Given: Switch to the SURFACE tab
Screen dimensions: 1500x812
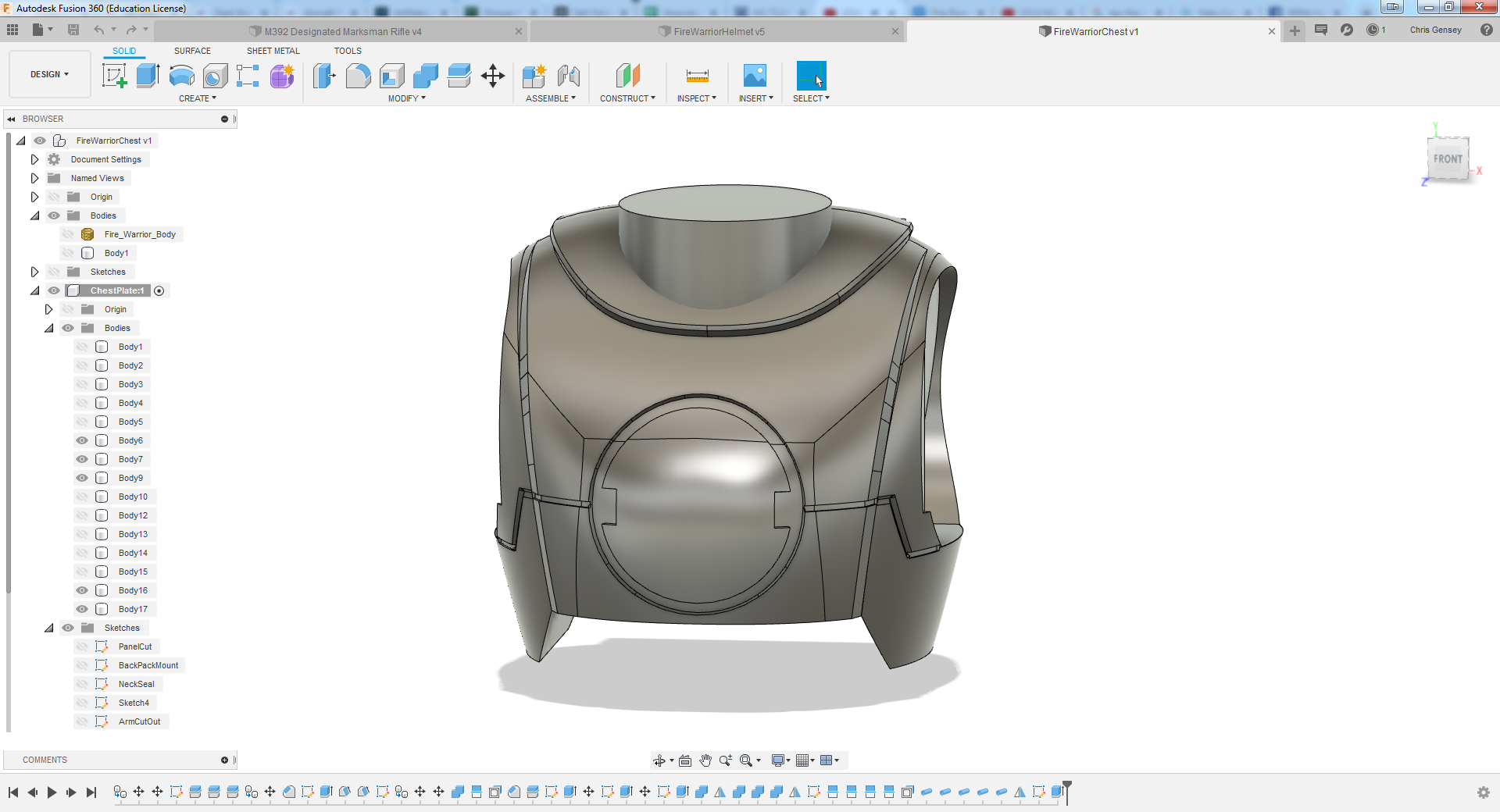Looking at the screenshot, I should (x=192, y=51).
